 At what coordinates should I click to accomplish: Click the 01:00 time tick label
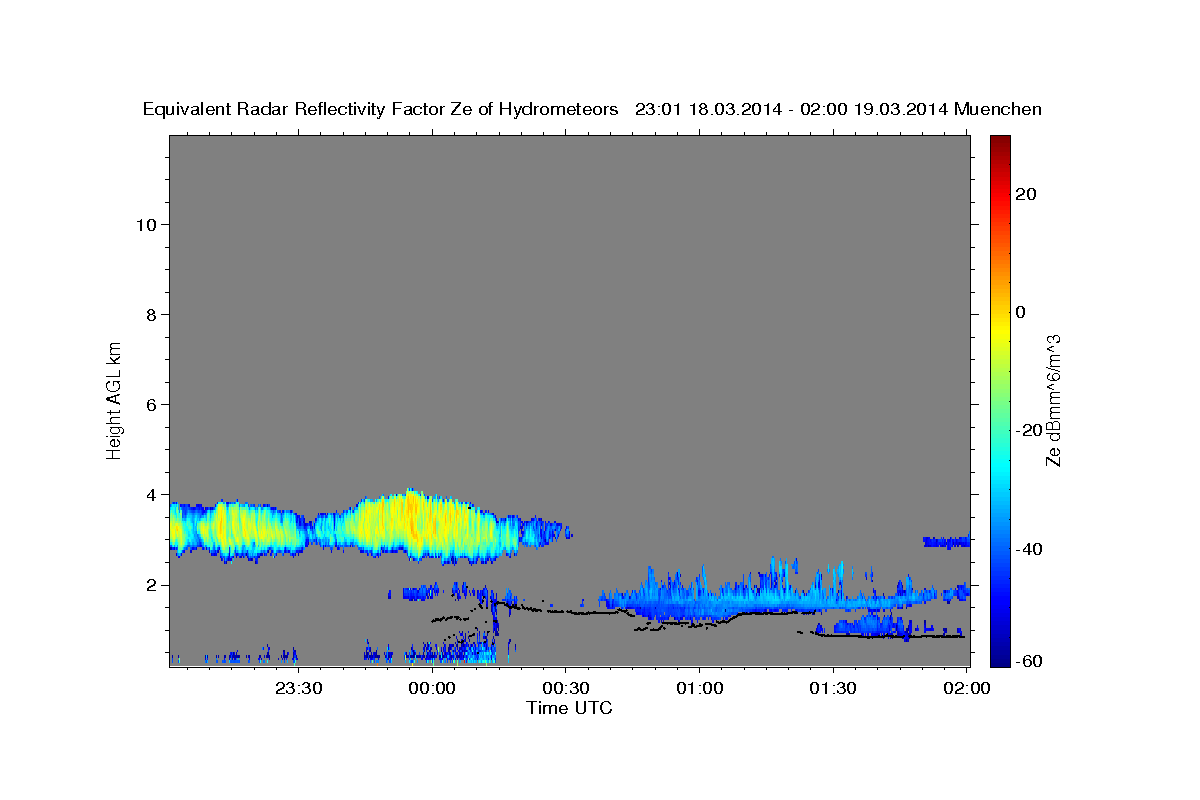pyautogui.click(x=699, y=688)
